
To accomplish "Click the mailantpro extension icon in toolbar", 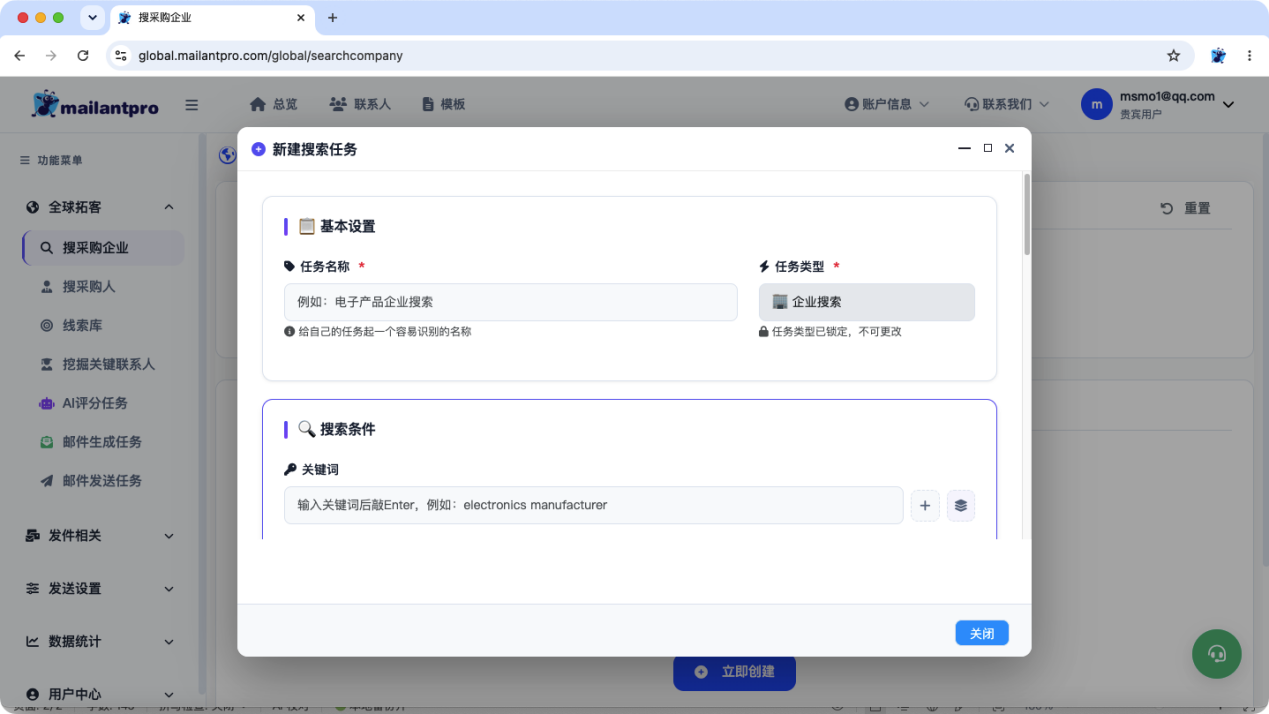I will click(1218, 56).
